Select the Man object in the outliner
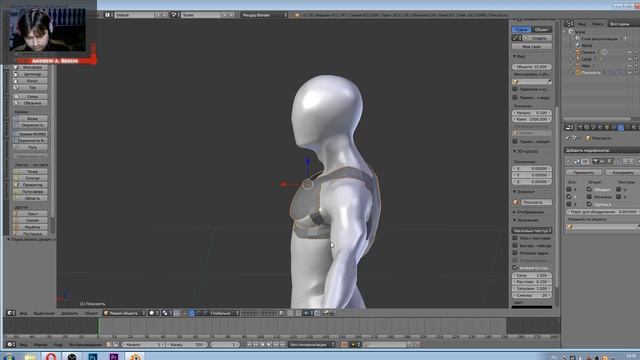The height and width of the screenshot is (360, 640). point(586,66)
